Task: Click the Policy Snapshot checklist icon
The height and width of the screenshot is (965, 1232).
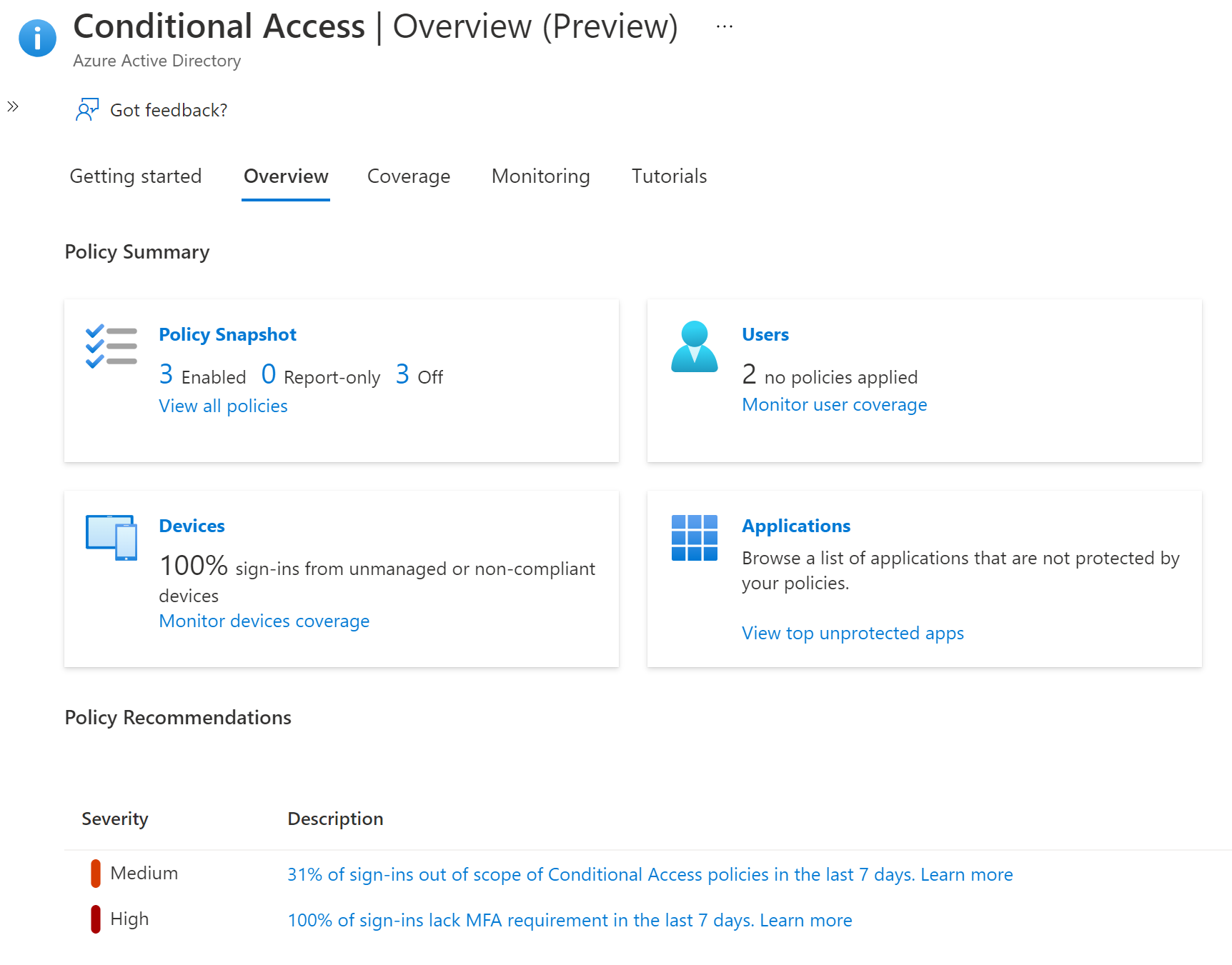Action: point(111,346)
